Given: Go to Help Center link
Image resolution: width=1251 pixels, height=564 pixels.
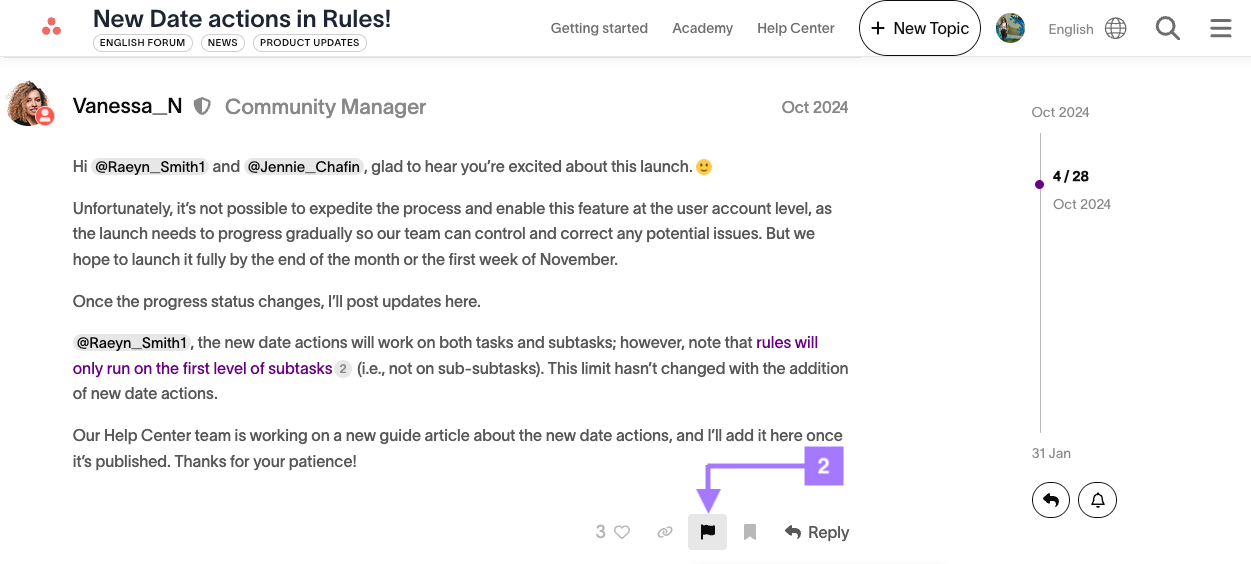Looking at the screenshot, I should 795,28.
